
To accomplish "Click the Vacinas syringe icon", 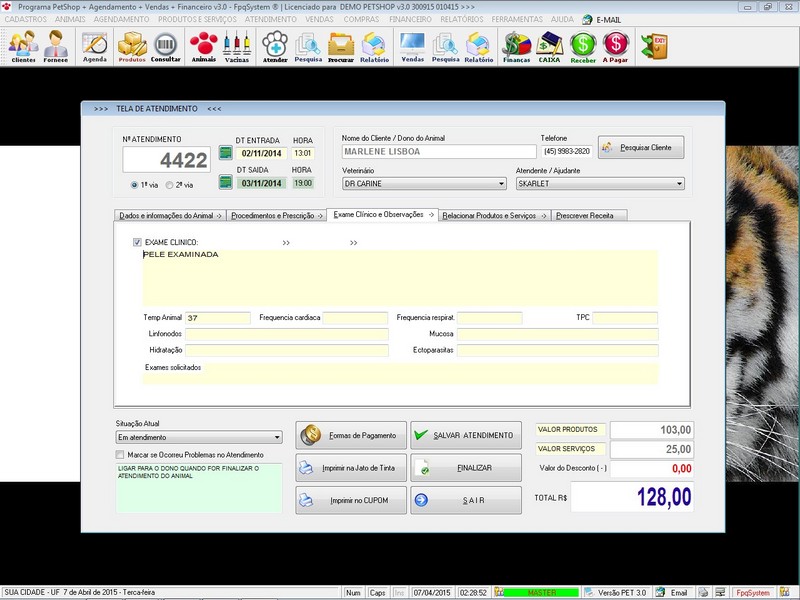I will tap(237, 46).
